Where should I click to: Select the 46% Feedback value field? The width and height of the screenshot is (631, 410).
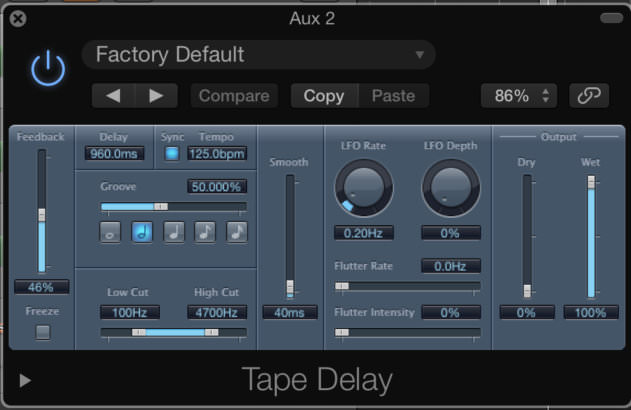point(41,287)
